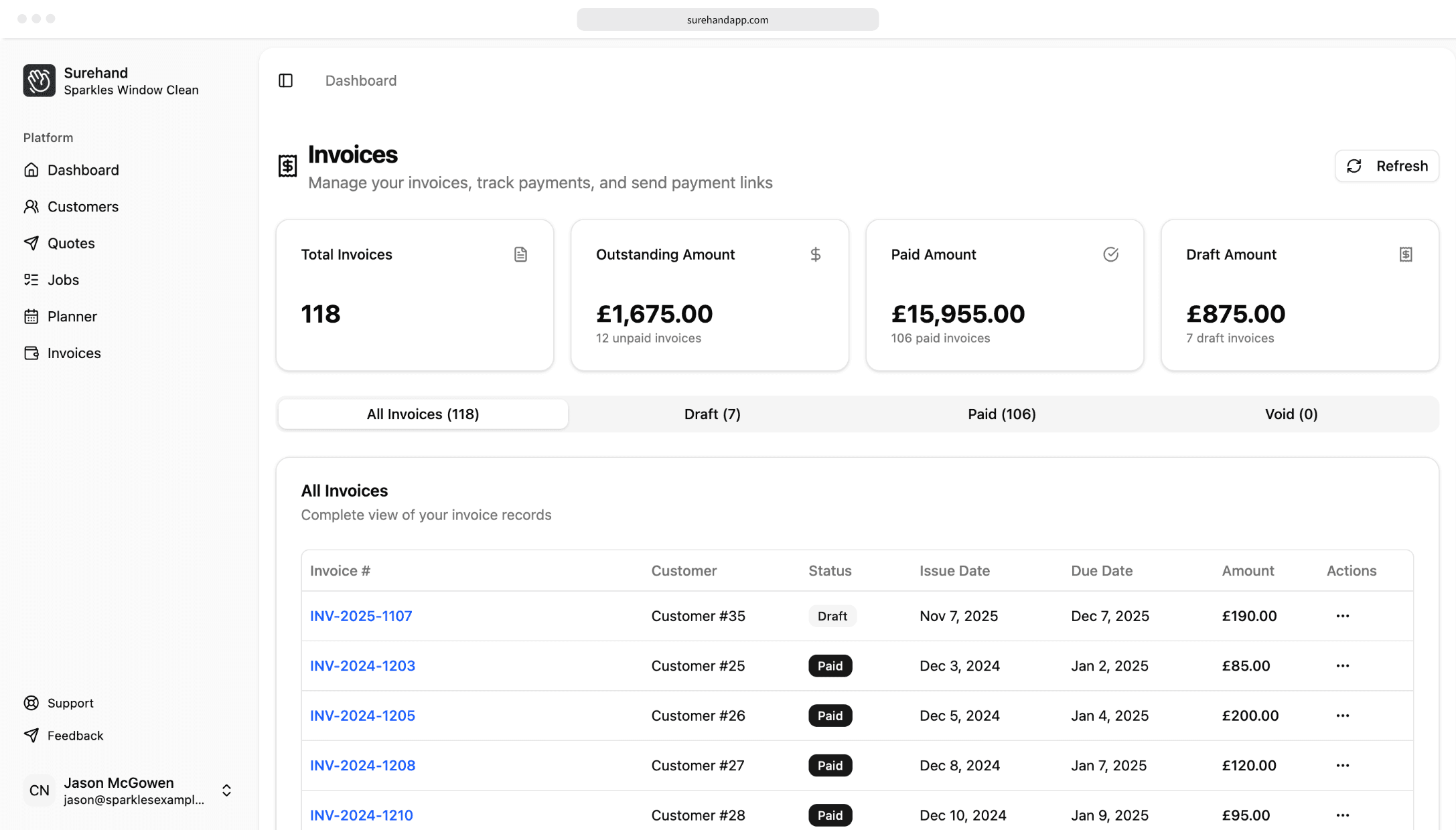1456x830 pixels.
Task: Open invoice INV-2024-1203 link
Action: [x=362, y=666]
